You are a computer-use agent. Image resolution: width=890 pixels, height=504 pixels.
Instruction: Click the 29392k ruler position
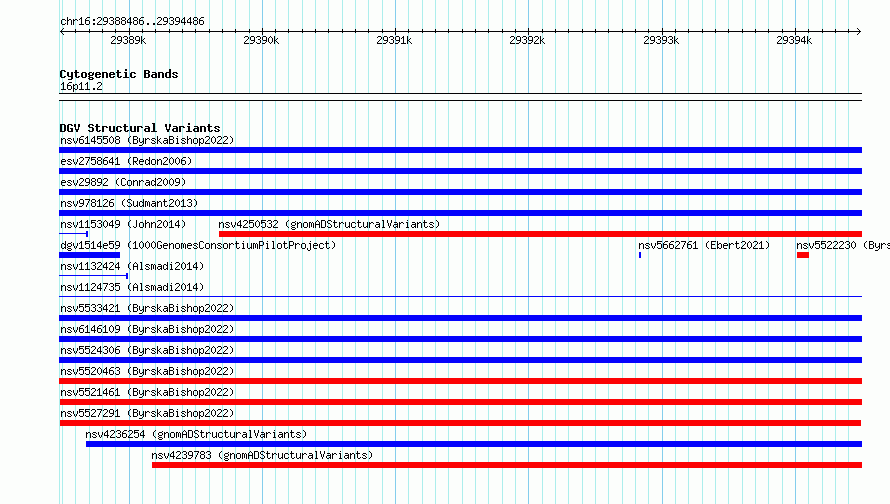coord(527,40)
